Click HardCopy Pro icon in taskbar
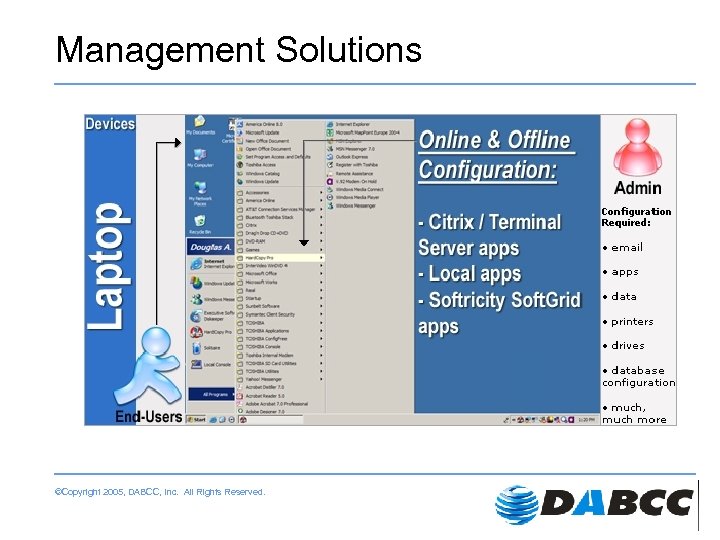Viewport: 720px width, 540px height. tap(243, 420)
